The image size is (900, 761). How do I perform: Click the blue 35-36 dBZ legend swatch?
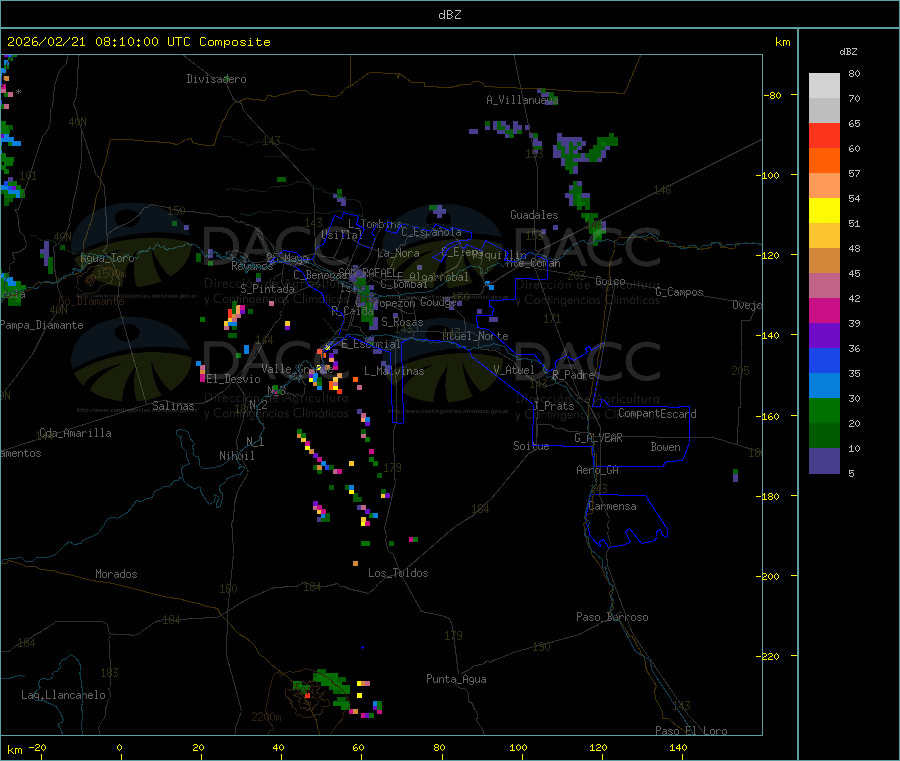click(824, 361)
